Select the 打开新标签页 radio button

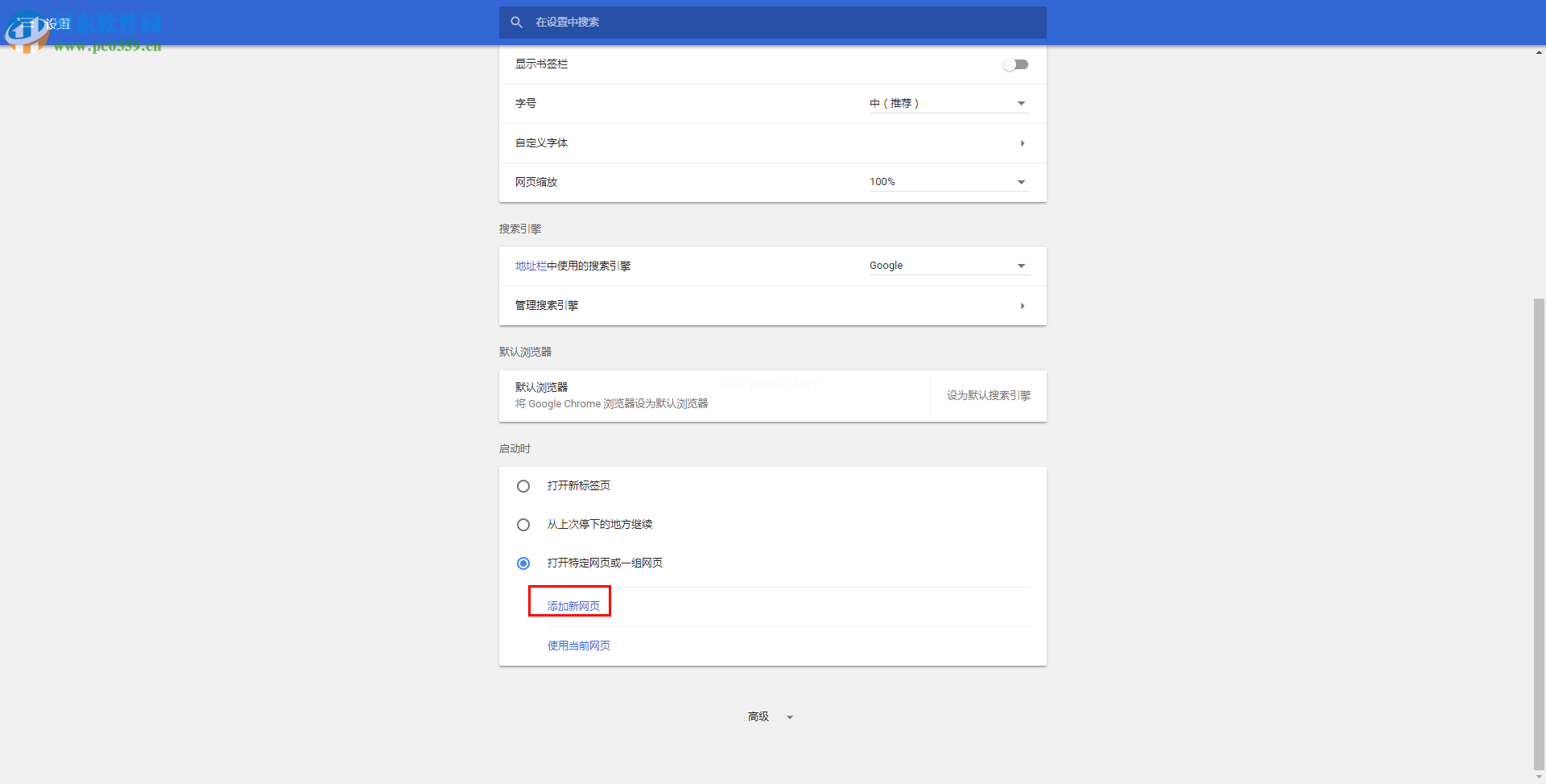(x=523, y=485)
